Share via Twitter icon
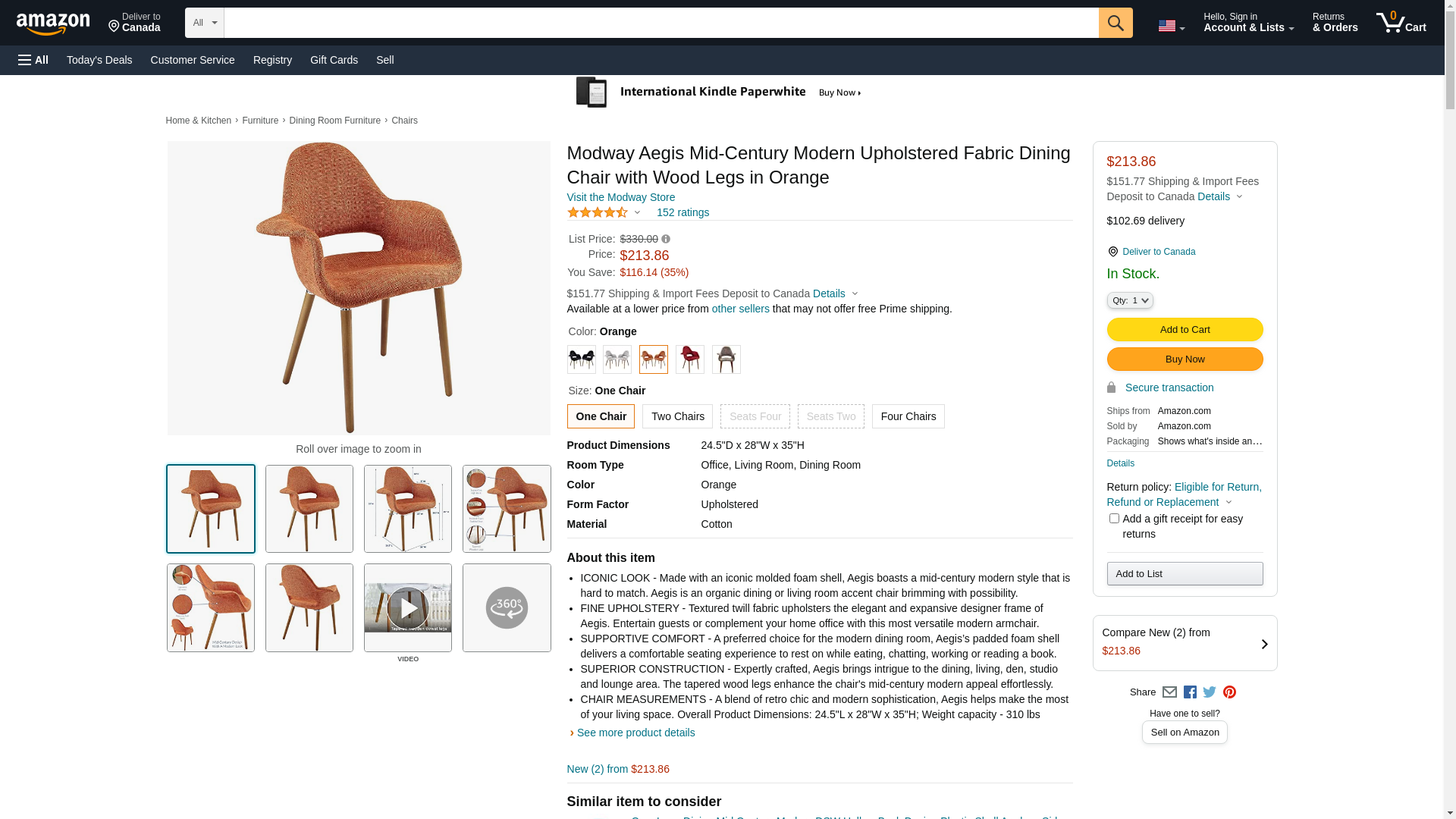 click(x=1210, y=692)
